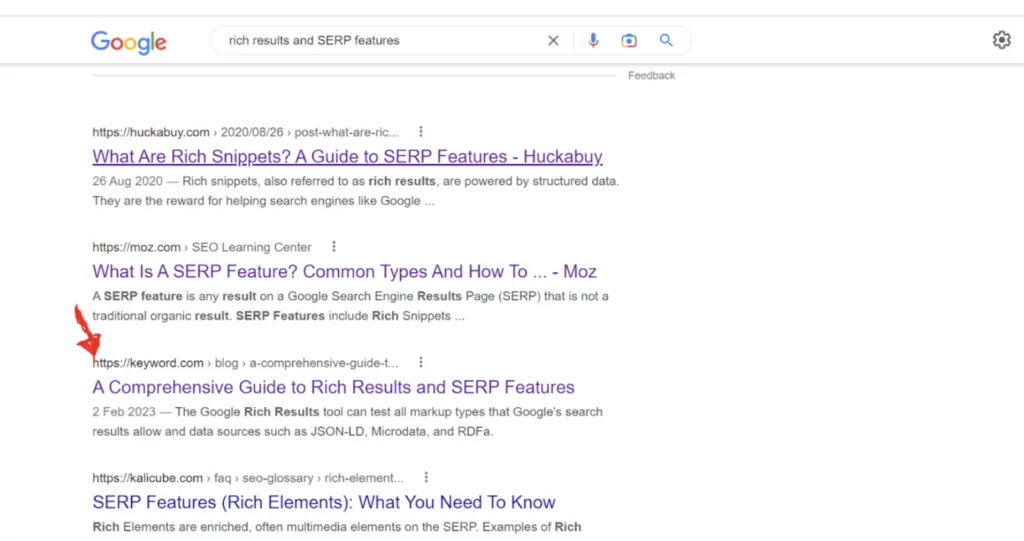Viewport: 1024px width, 541px height.
Task: Click the keyword.com blog URL breadcrumb
Action: 245,363
